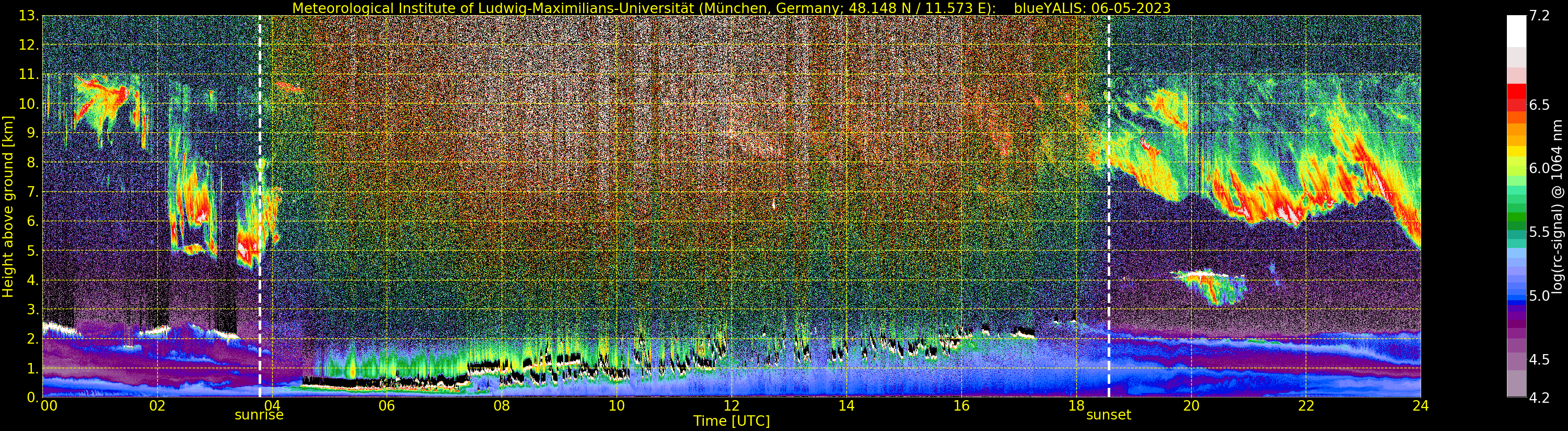
Task: Click the isolated cloud near 4 km at 20 UTC
Action: click(1209, 287)
